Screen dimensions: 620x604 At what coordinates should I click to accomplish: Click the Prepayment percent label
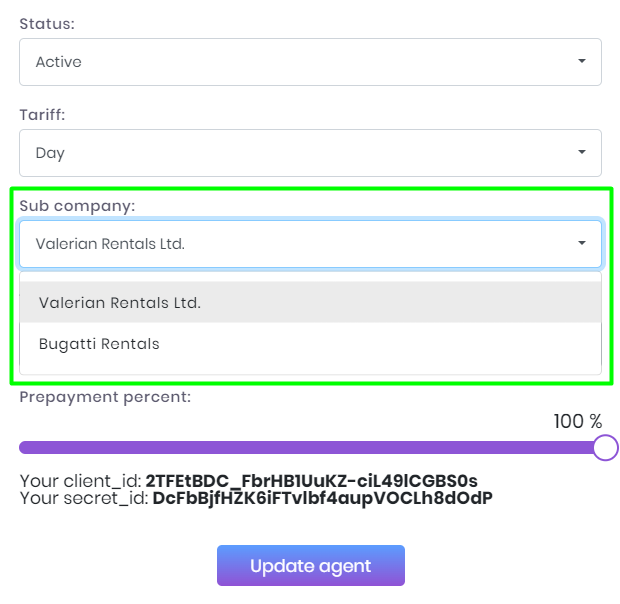[105, 397]
